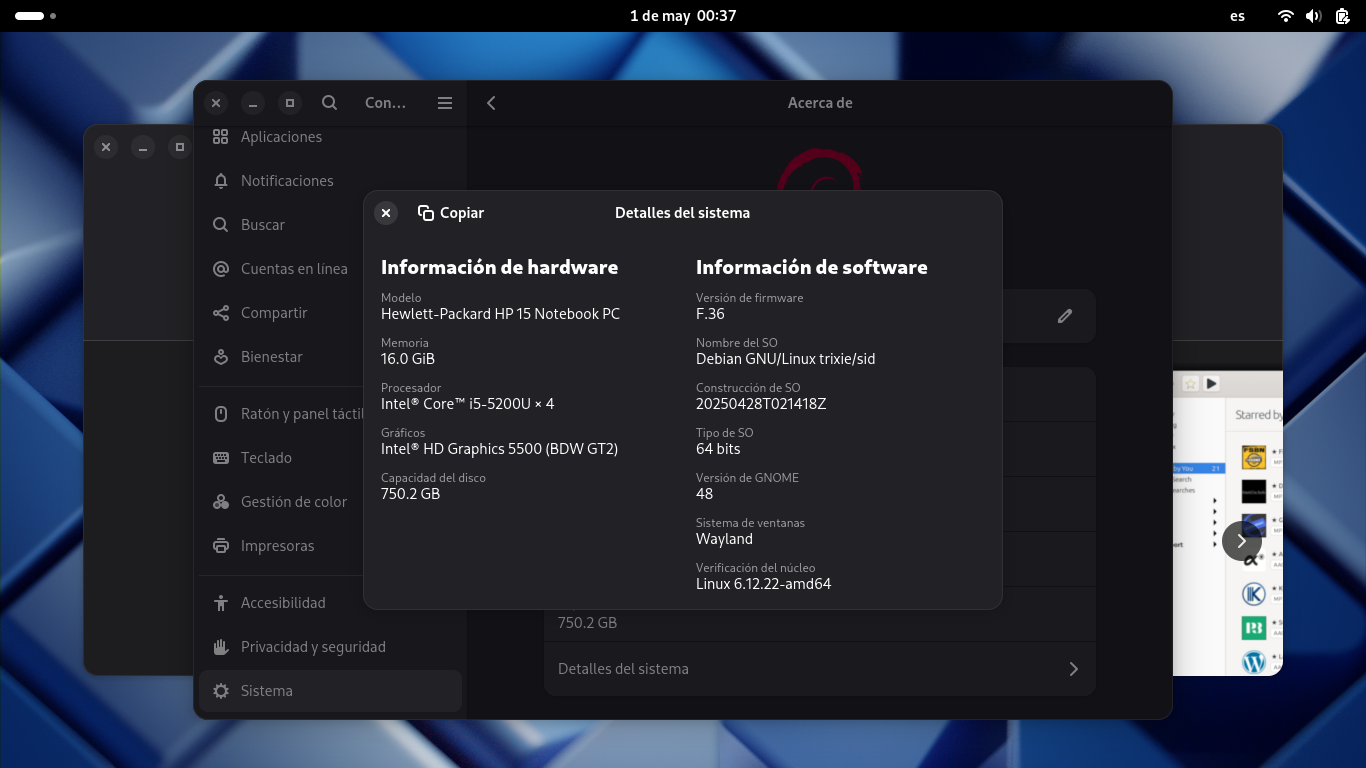
Task: Open the clock and calendar in top bar
Action: click(x=683, y=16)
